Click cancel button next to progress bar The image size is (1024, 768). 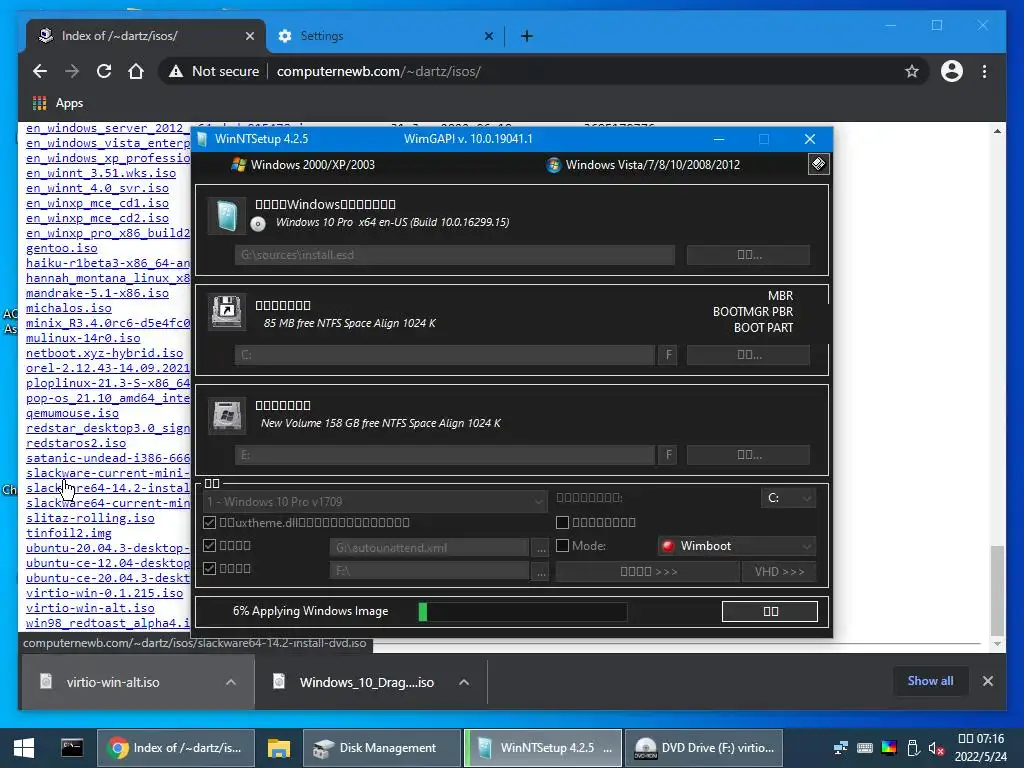tap(770, 611)
